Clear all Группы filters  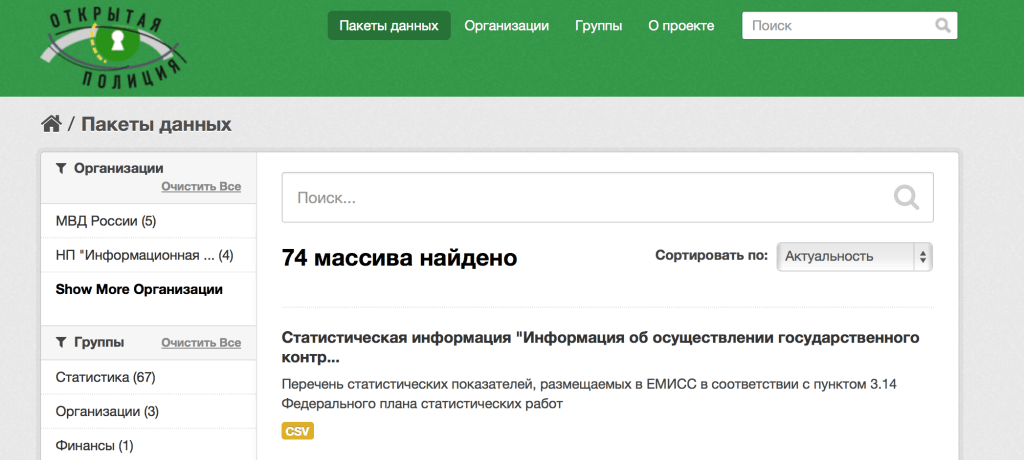click(x=201, y=343)
